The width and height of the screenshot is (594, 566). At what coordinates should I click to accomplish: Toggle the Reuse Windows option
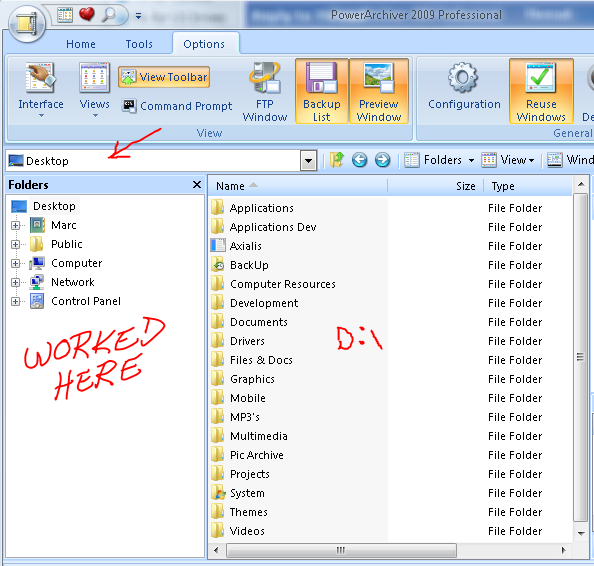[541, 91]
